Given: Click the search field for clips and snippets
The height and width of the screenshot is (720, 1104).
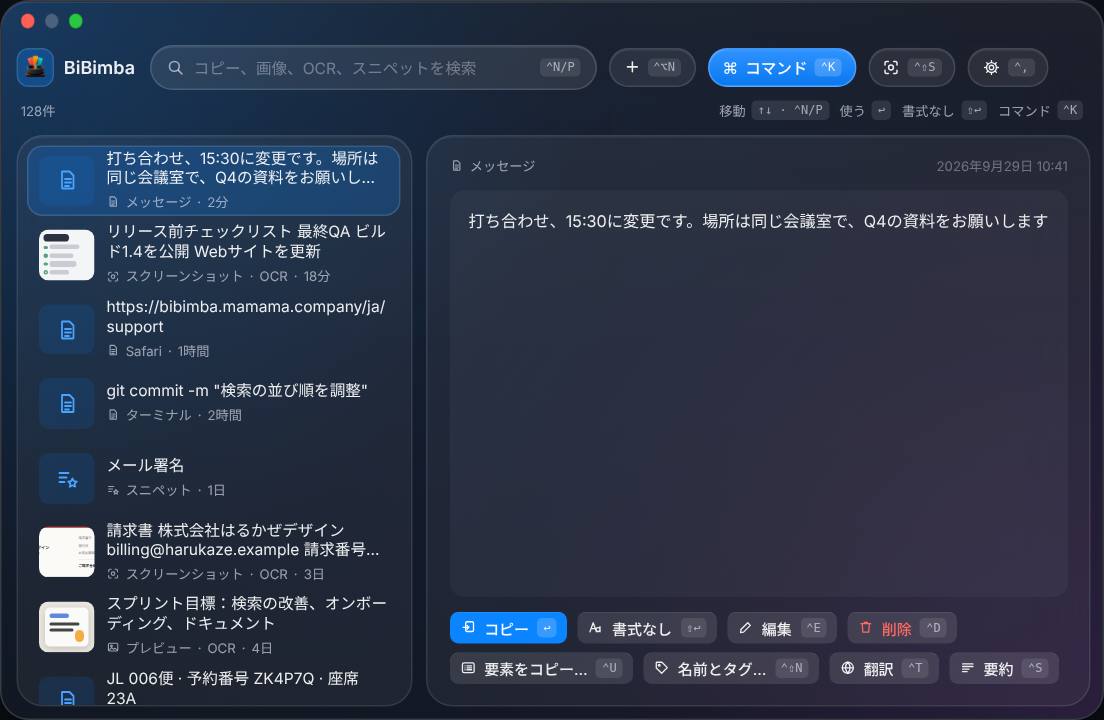Looking at the screenshot, I should (373, 68).
